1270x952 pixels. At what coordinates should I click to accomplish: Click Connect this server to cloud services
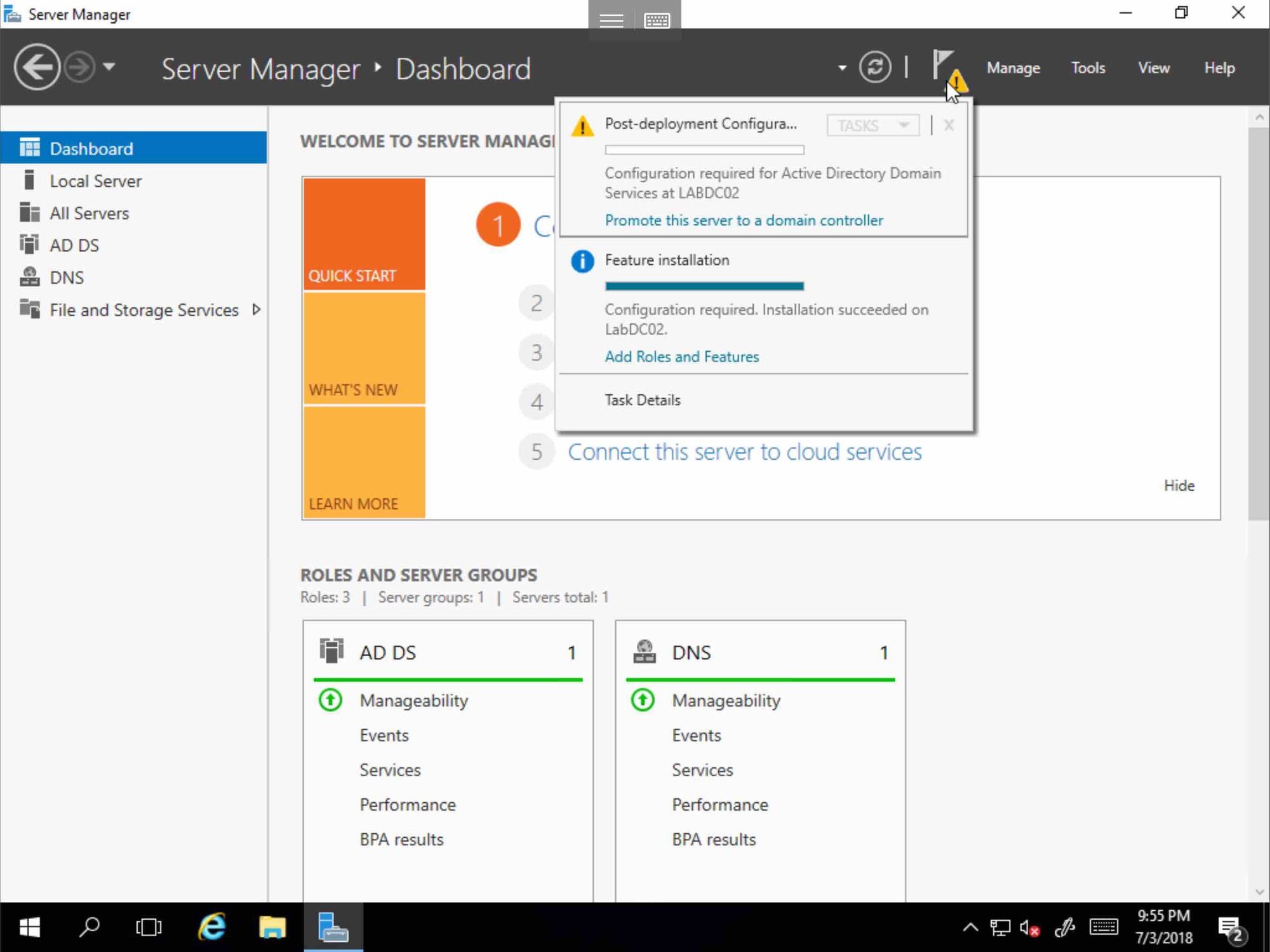coord(744,452)
